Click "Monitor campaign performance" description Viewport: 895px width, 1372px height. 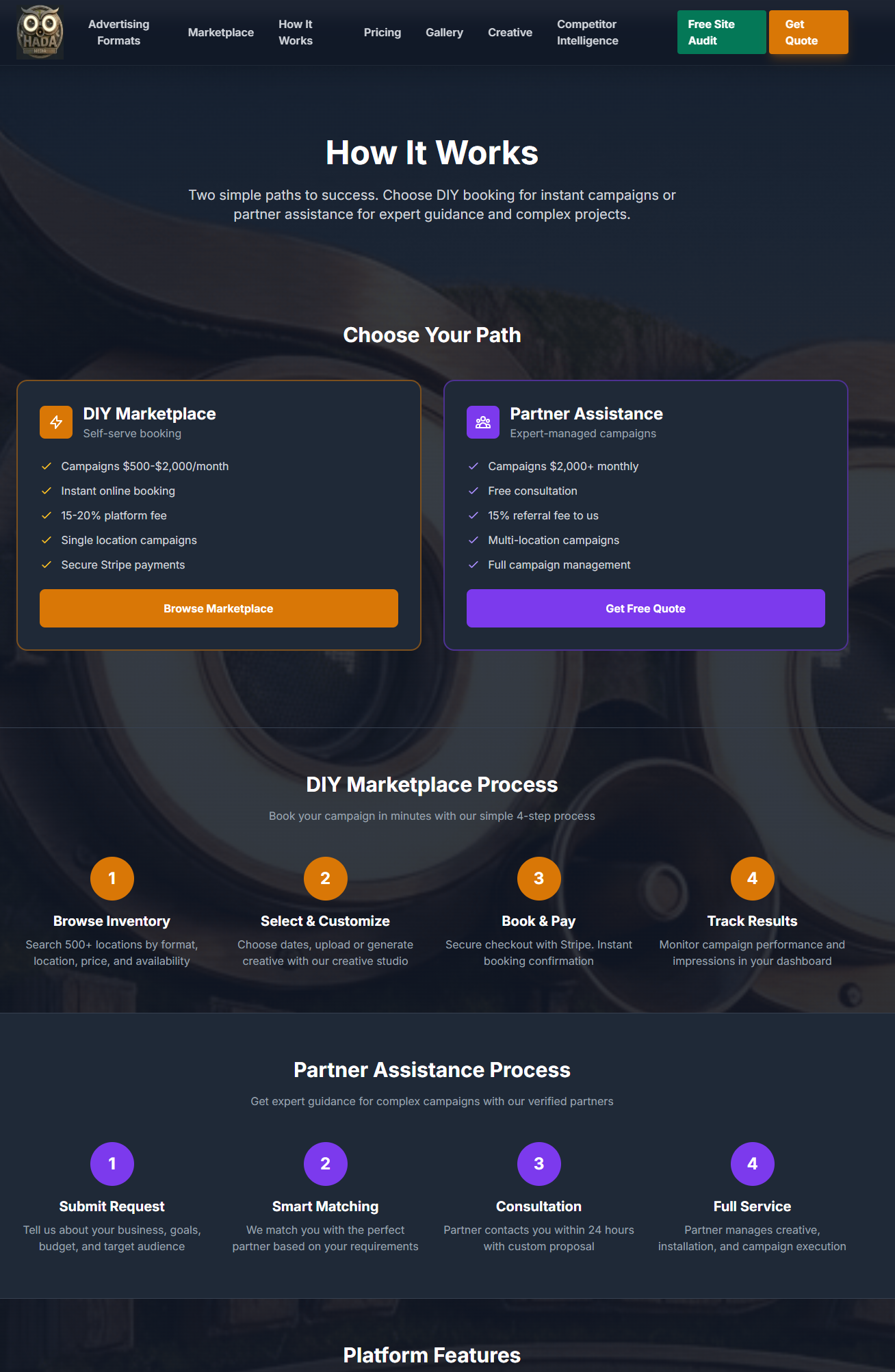point(753,953)
